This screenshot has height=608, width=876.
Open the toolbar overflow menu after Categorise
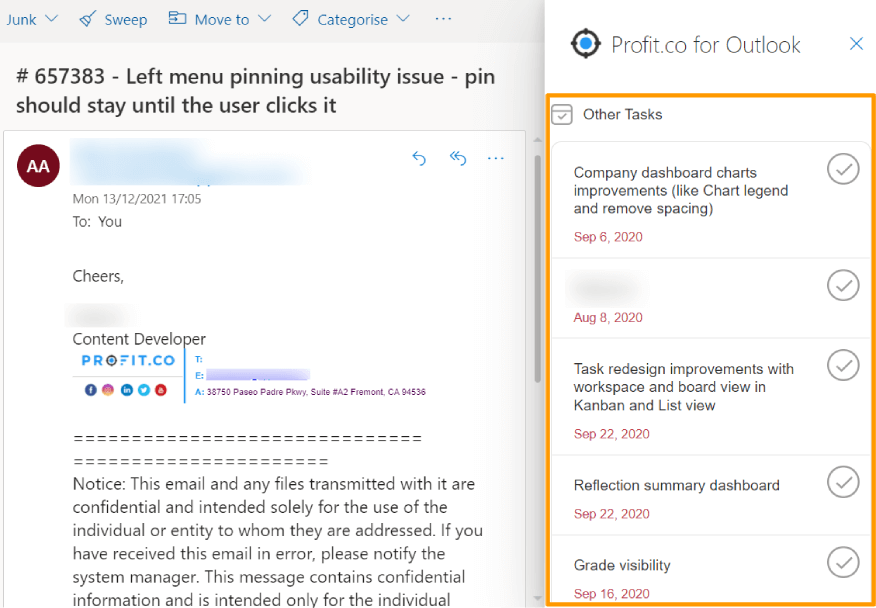[443, 19]
